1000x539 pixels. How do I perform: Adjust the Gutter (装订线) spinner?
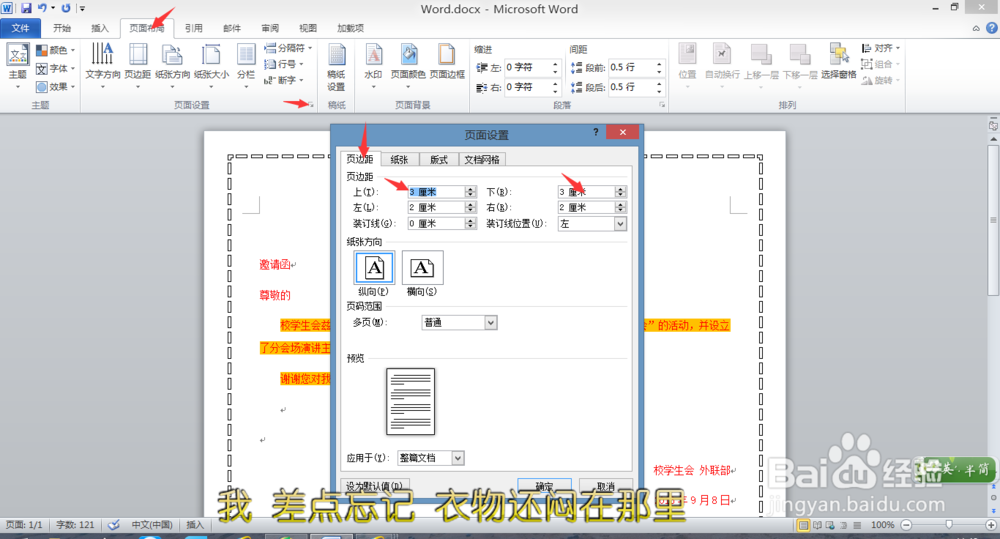click(x=471, y=223)
